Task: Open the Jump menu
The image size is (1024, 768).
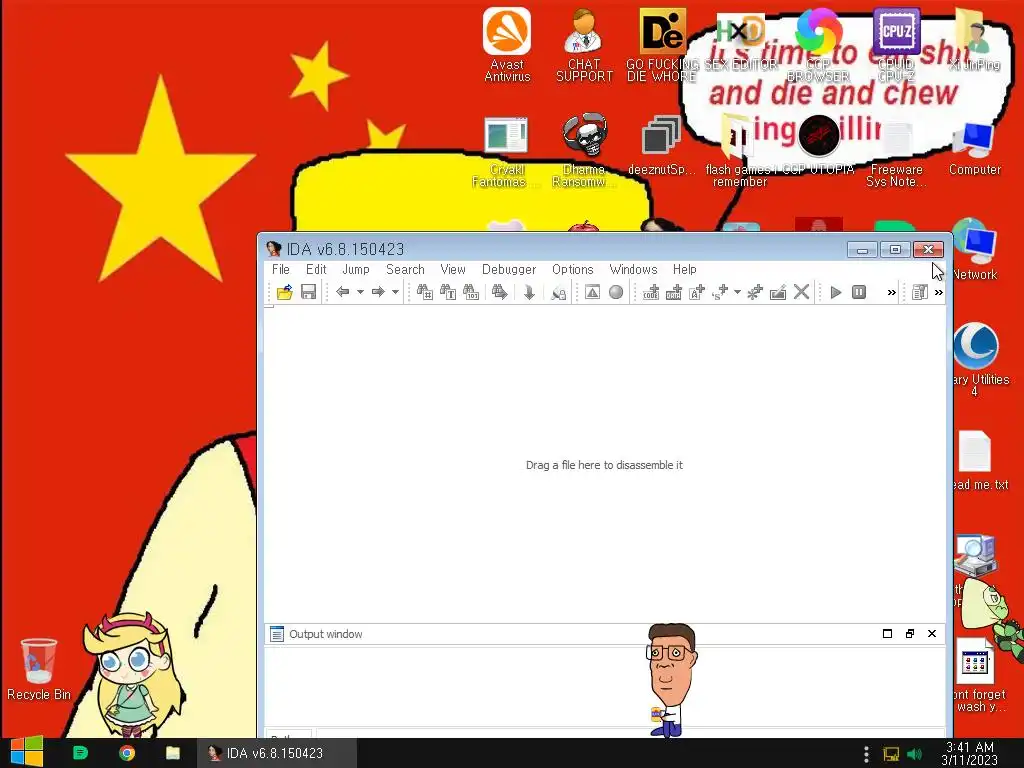Action: [x=356, y=269]
